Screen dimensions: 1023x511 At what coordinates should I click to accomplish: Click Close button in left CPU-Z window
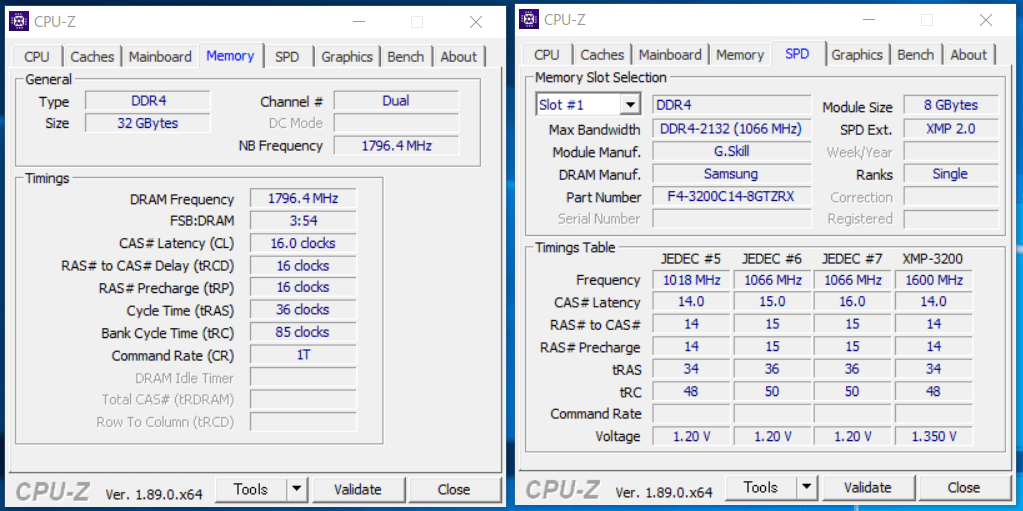coord(454,489)
